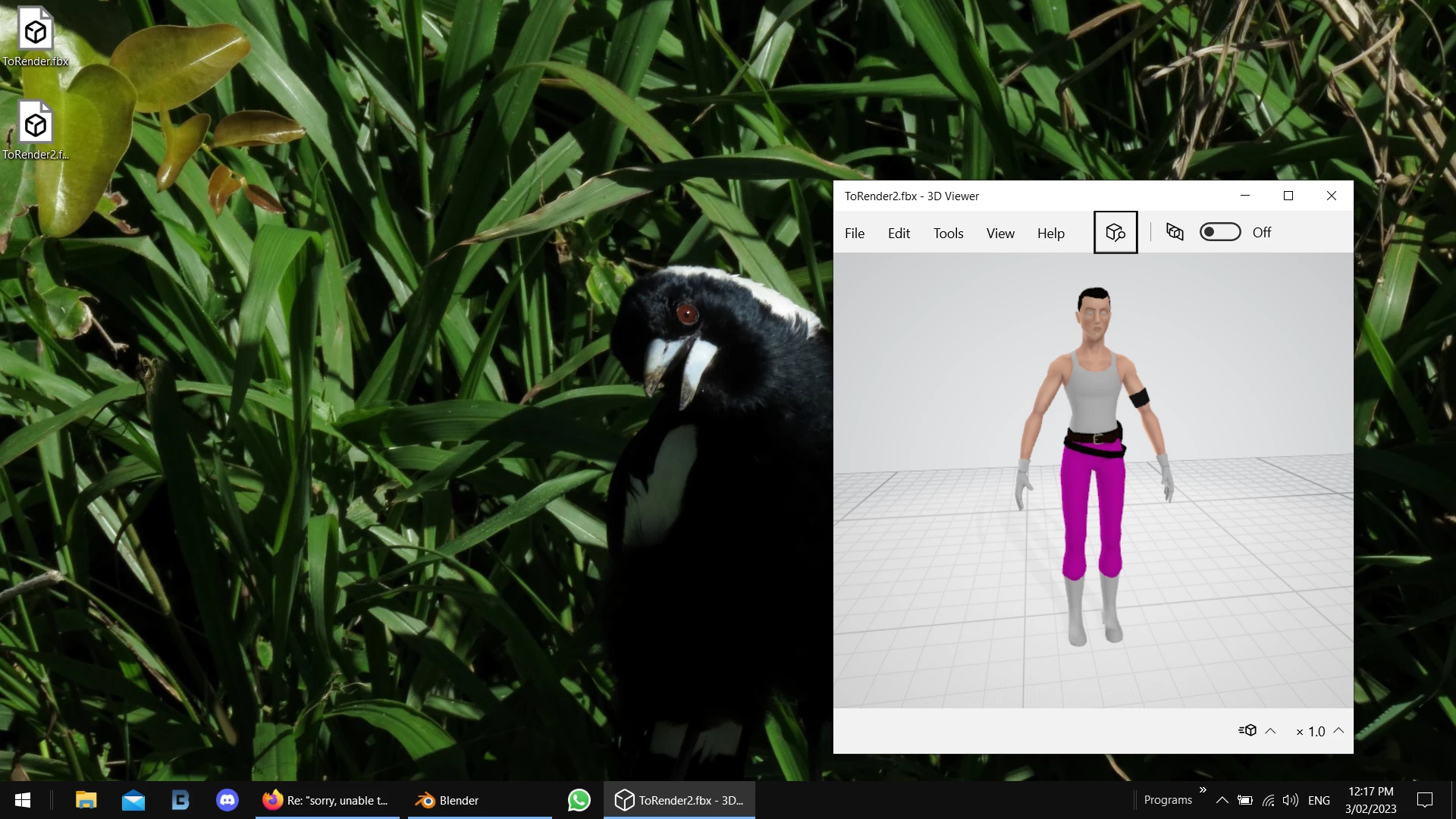The width and height of the screenshot is (1456, 819).
Task: Open WhatsApp from the taskbar
Action: coord(579,800)
